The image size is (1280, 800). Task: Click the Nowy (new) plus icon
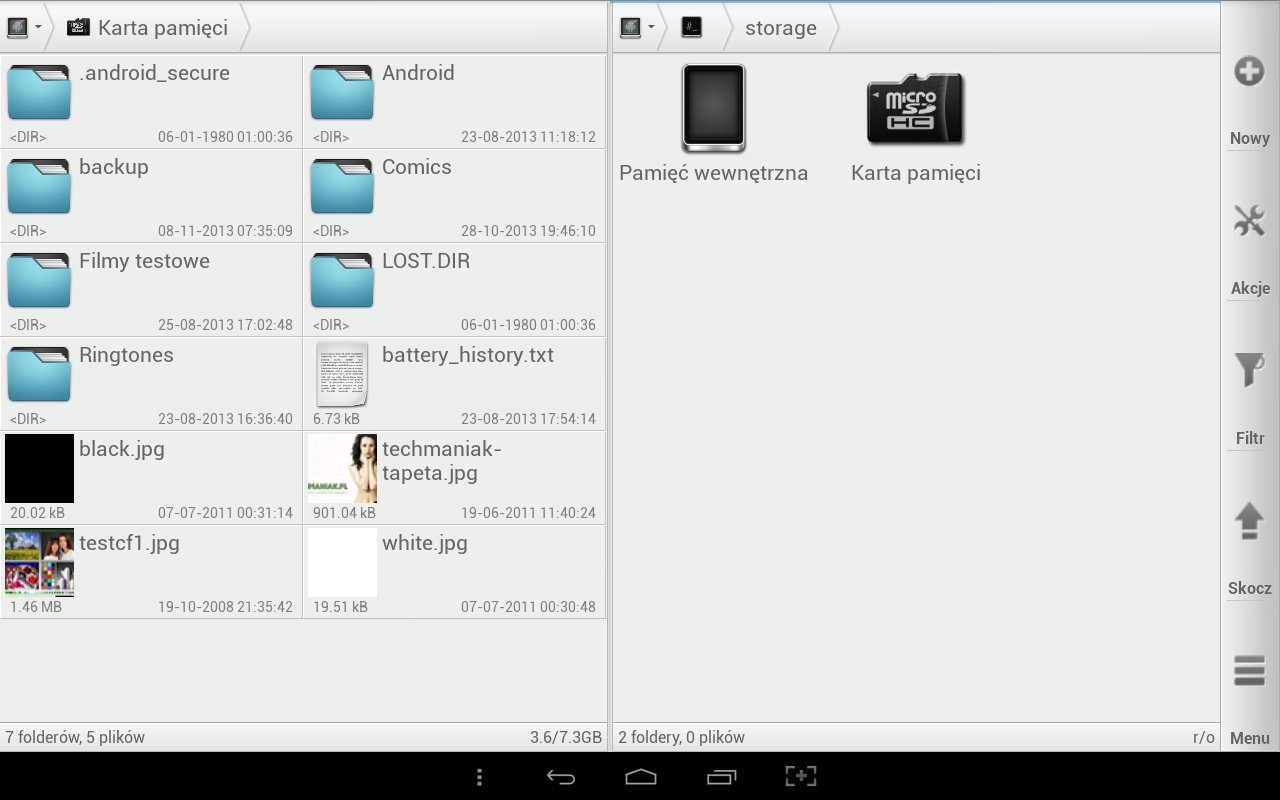click(1249, 72)
